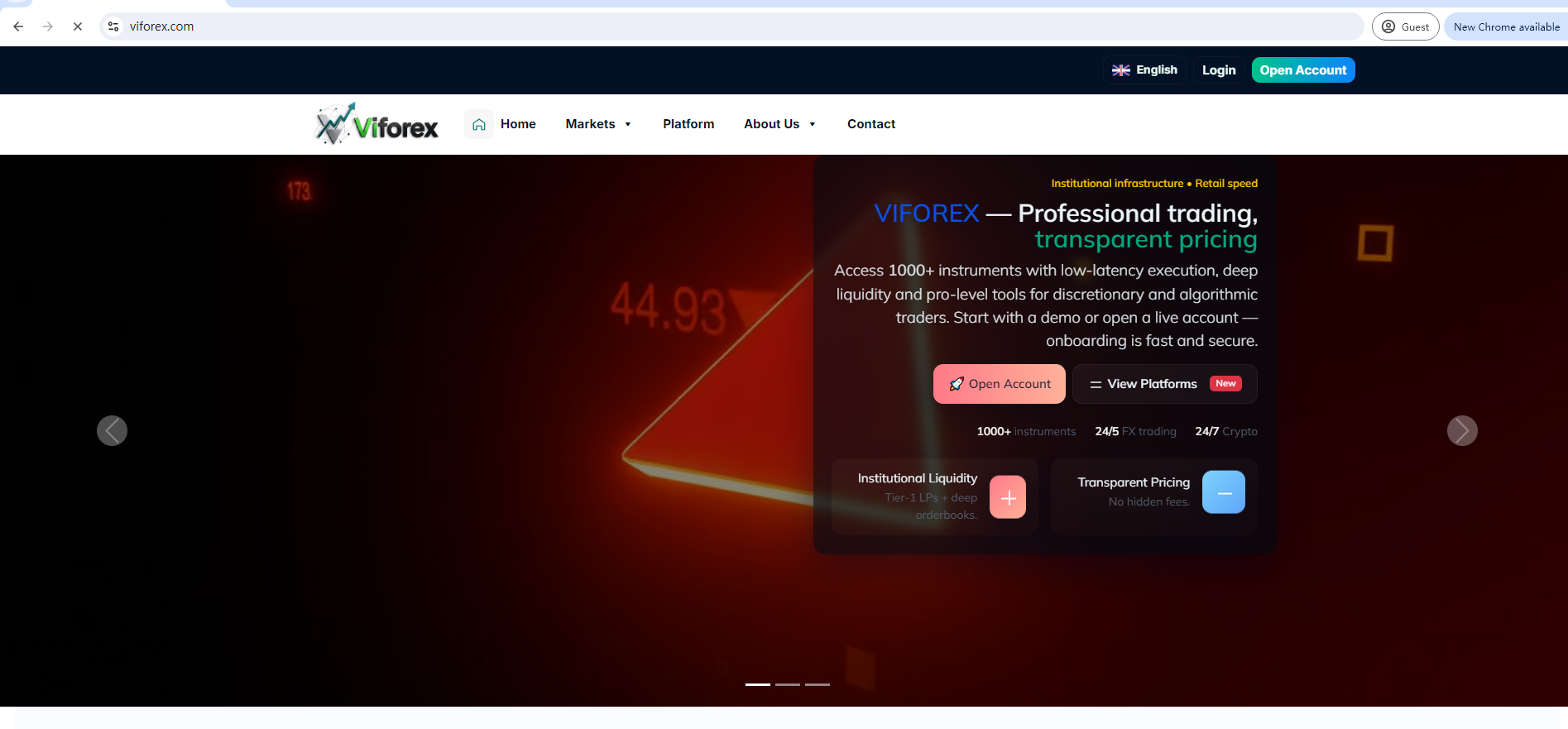Viewport: 1568px width, 729px height.
Task: Click the Login button
Action: [x=1219, y=70]
